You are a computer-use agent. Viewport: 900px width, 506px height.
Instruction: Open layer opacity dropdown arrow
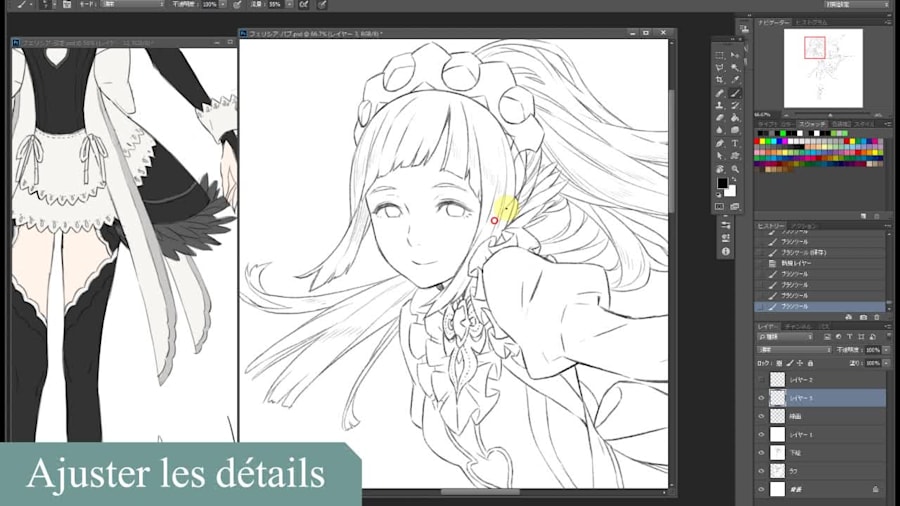(x=886, y=349)
